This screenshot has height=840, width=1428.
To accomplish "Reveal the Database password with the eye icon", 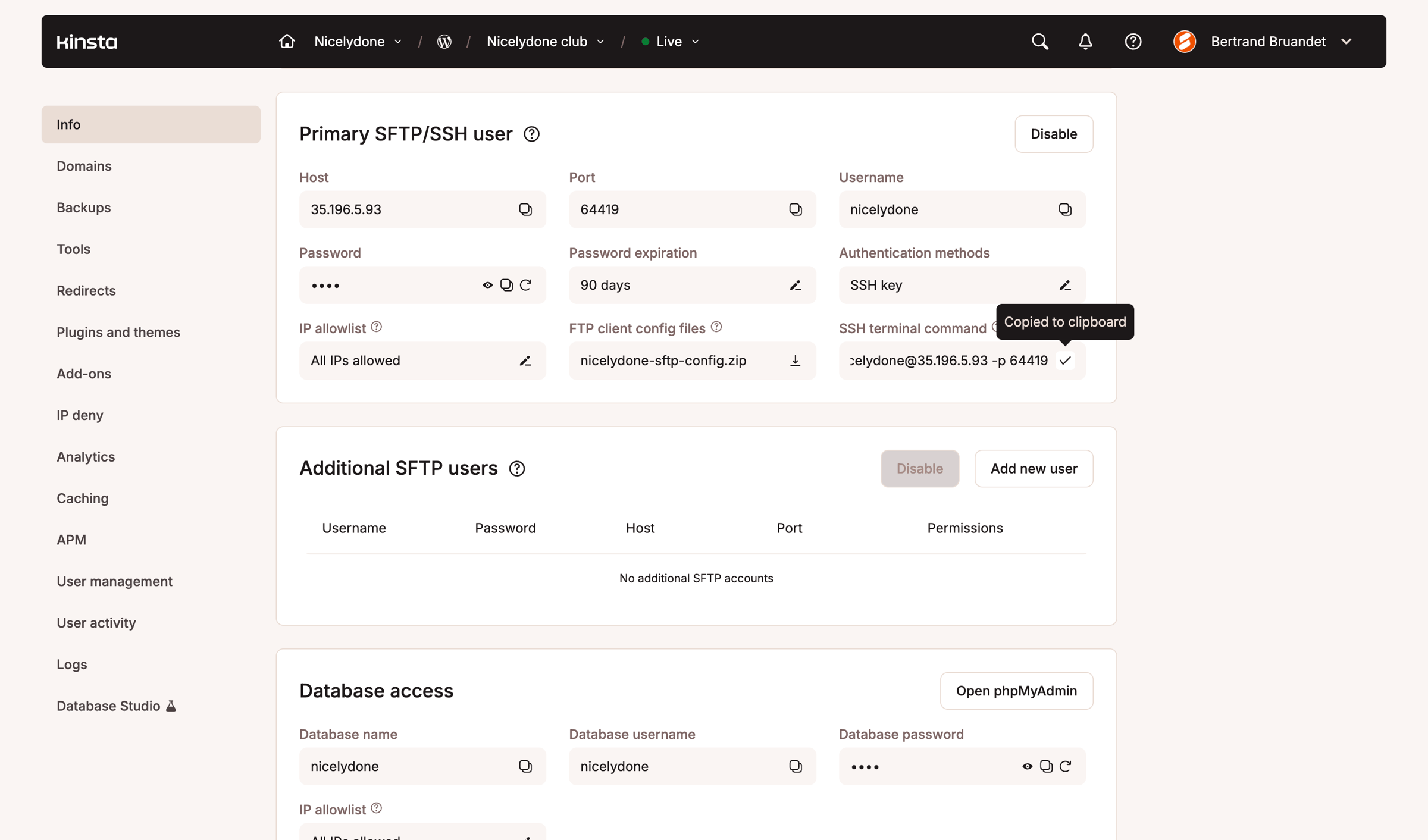I will (x=1027, y=766).
